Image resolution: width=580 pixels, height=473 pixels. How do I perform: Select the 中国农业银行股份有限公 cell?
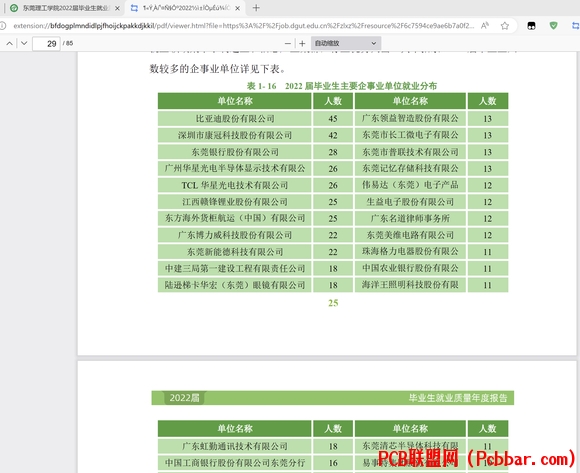pos(410,268)
